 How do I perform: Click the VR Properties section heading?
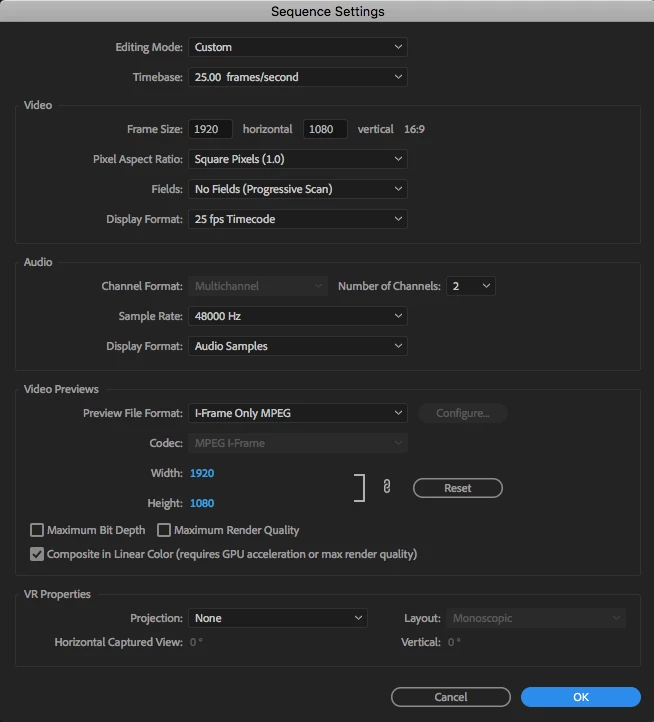[57, 594]
